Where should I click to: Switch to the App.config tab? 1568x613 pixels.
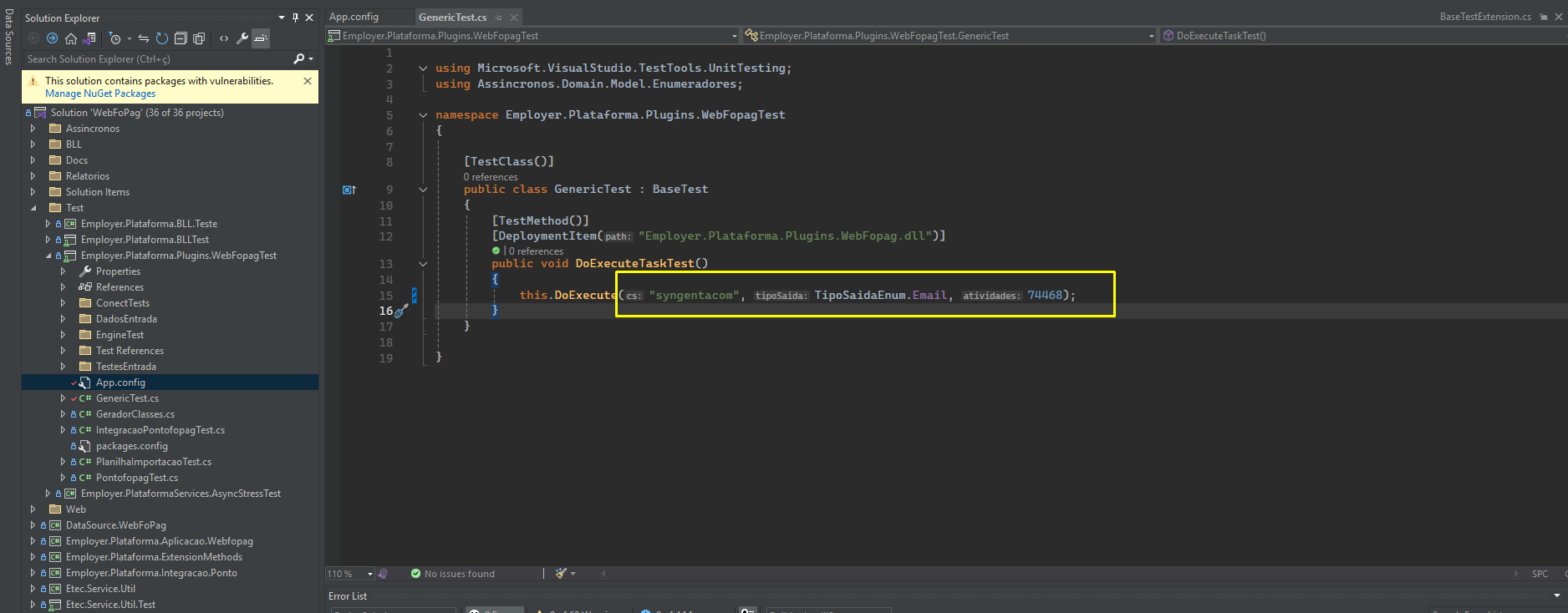[x=354, y=17]
